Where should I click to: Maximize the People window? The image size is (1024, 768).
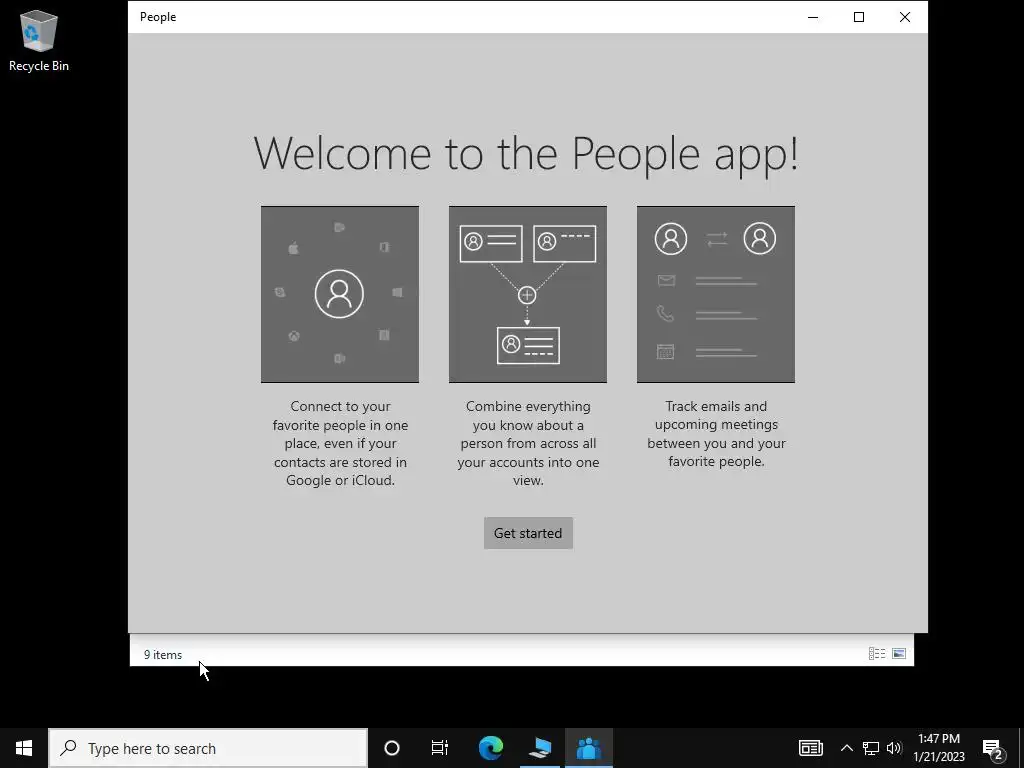click(859, 17)
